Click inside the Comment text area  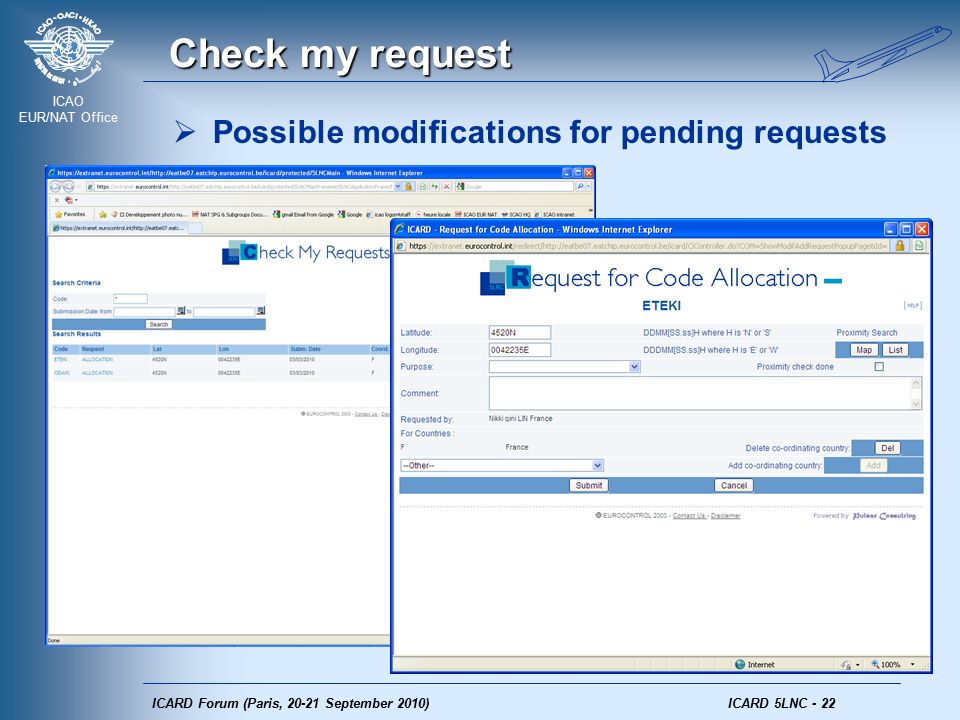click(x=700, y=393)
